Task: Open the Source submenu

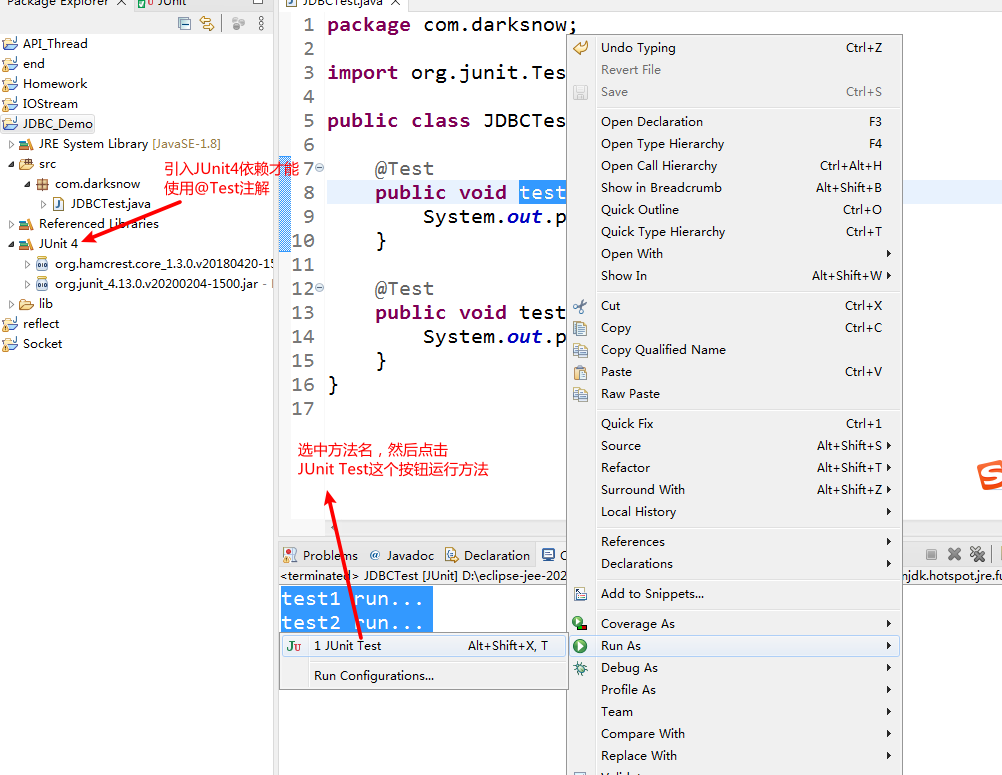Action: tap(734, 446)
